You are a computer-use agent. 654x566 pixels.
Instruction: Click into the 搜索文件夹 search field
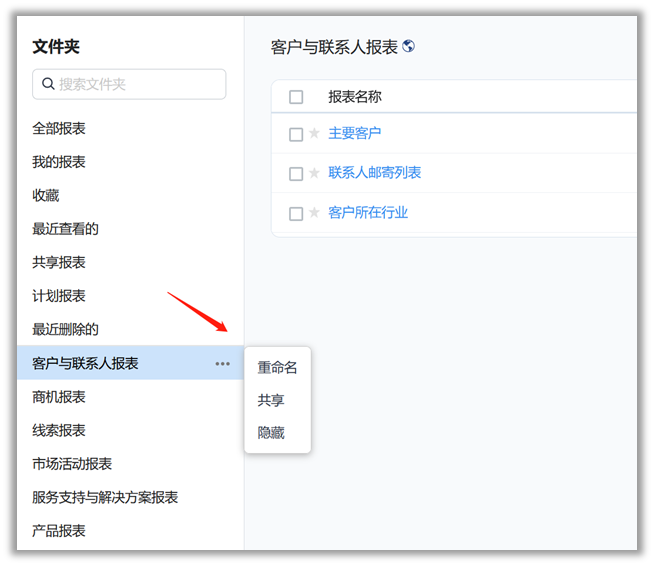coord(138,84)
